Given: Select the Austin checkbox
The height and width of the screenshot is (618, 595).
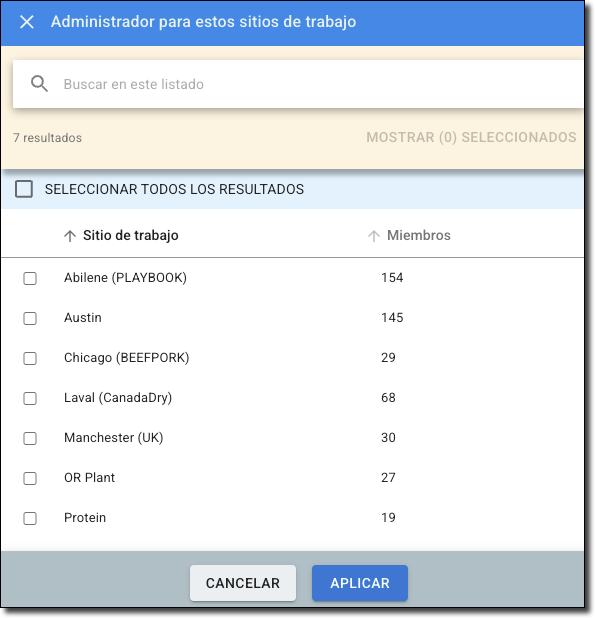Looking at the screenshot, I should click(x=30, y=318).
